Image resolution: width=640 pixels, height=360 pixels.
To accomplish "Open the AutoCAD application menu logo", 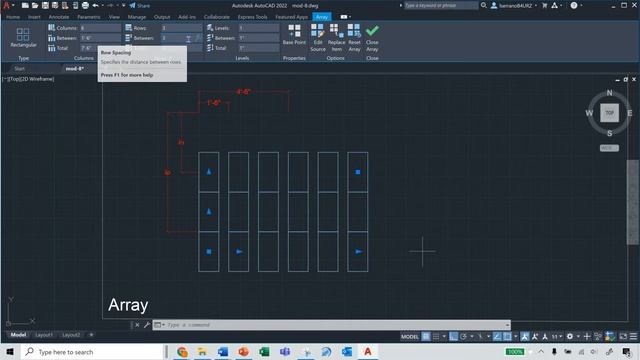I will click(6, 5).
